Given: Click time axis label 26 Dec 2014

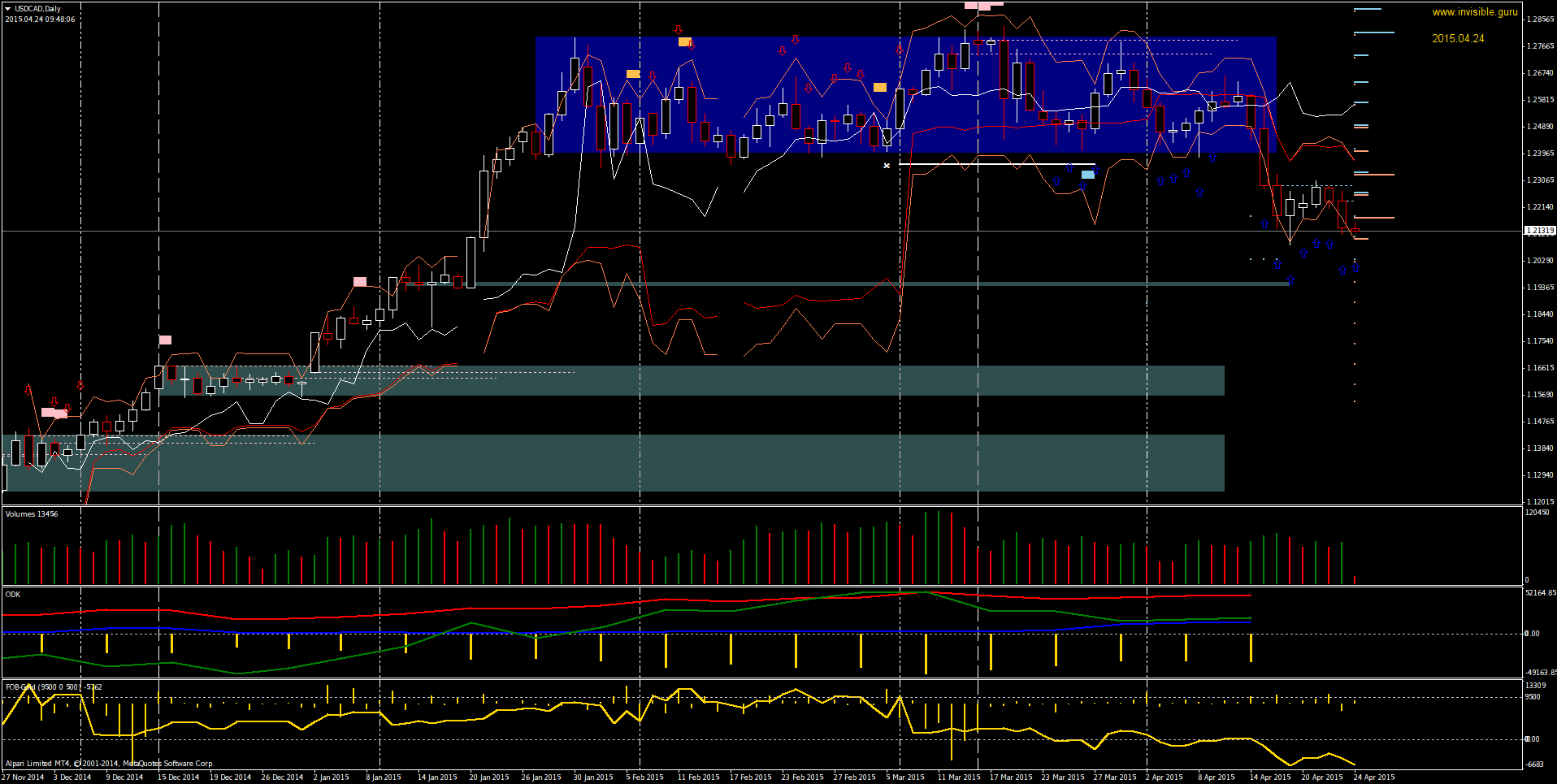Looking at the screenshot, I should (282, 778).
